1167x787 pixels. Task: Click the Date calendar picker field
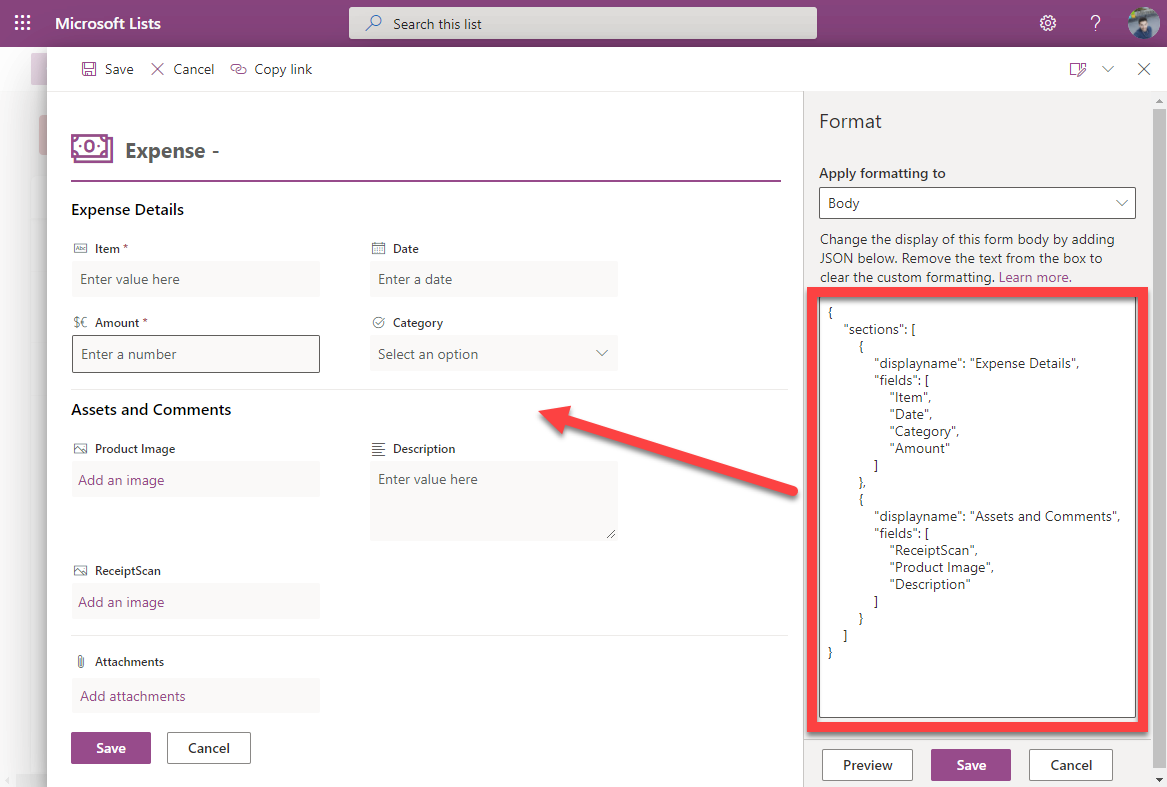493,279
